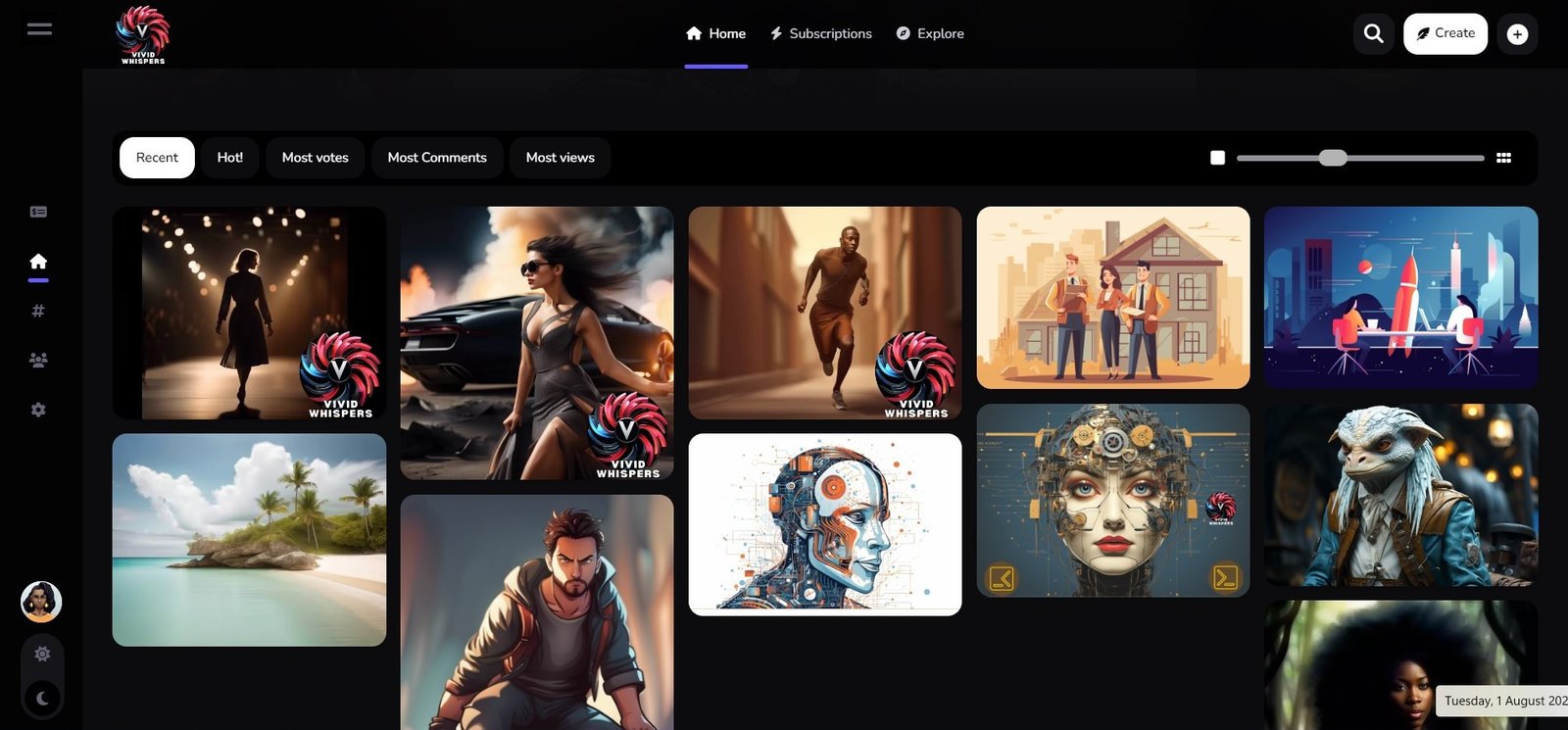Viewport: 1568px width, 730px height.
Task: Sort the feed by Most votes
Action: (315, 158)
